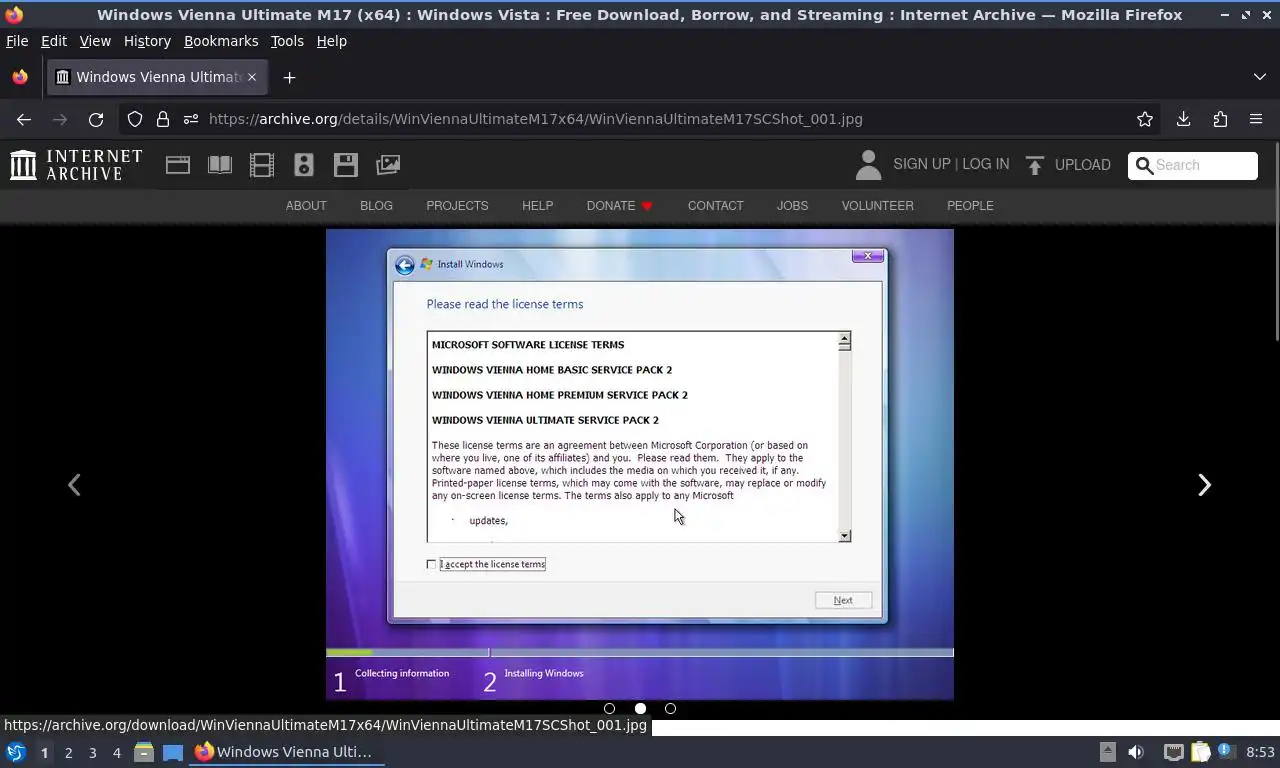Click the Firefox taskbar window button

coord(287,752)
